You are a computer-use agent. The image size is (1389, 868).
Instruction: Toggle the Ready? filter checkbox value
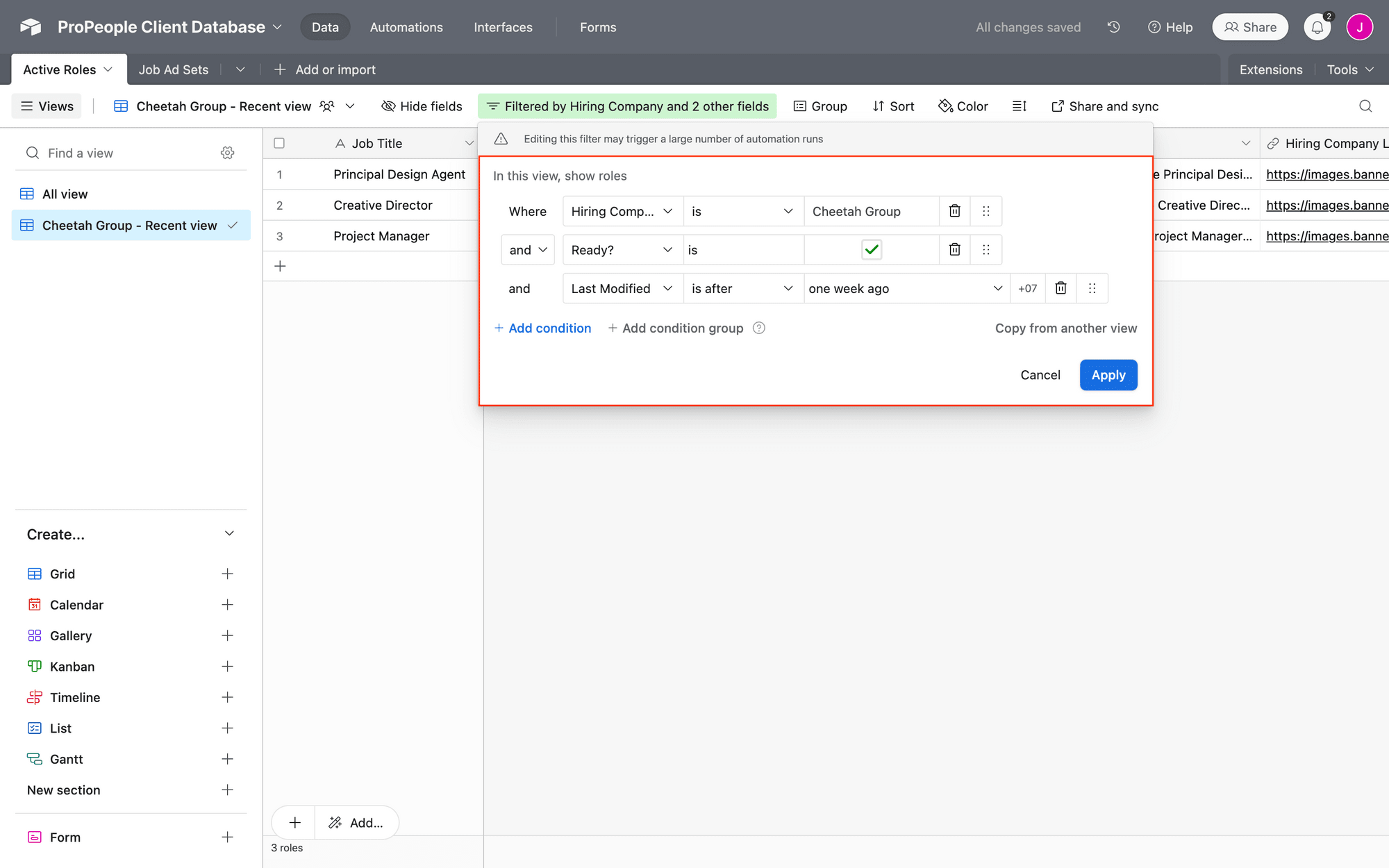tap(871, 250)
